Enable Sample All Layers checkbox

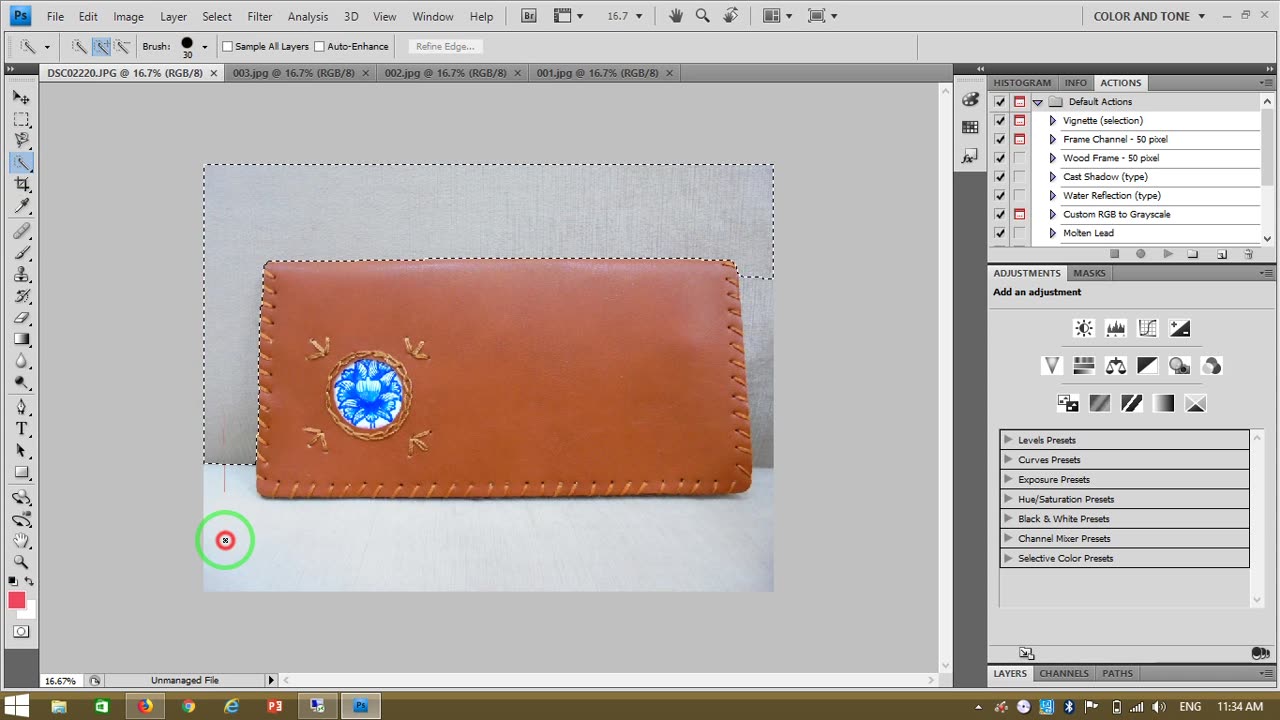[227, 46]
